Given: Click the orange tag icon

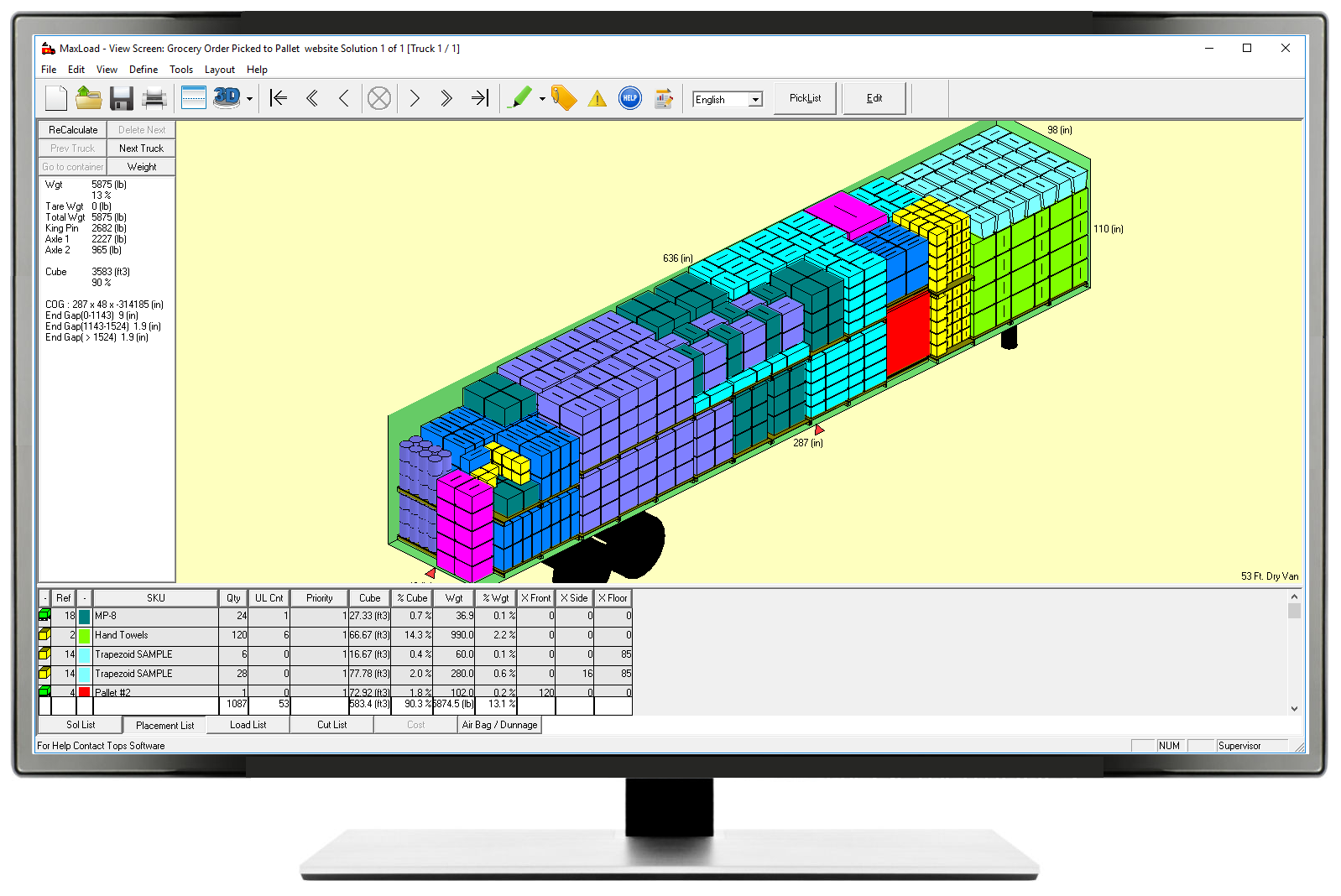Looking at the screenshot, I should coord(564,99).
